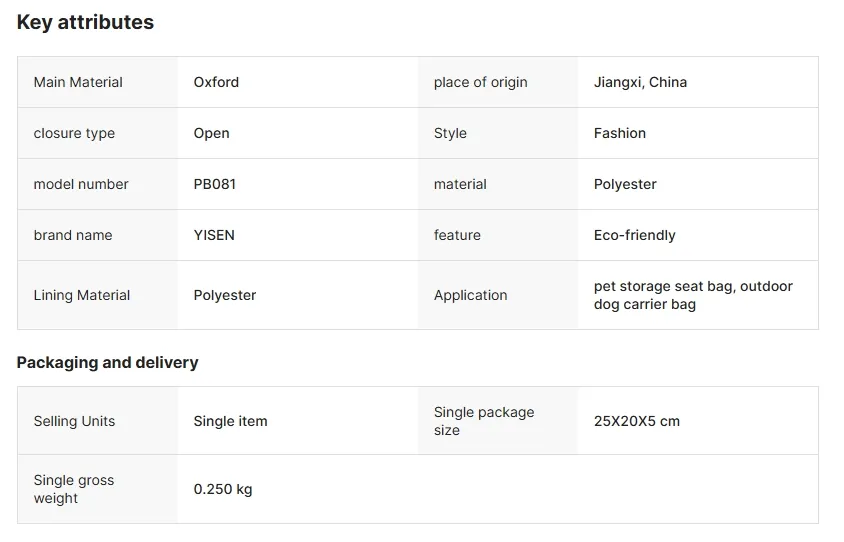This screenshot has height=542, width=844.
Task: Select the Jiangxi, China value
Action: pos(640,82)
